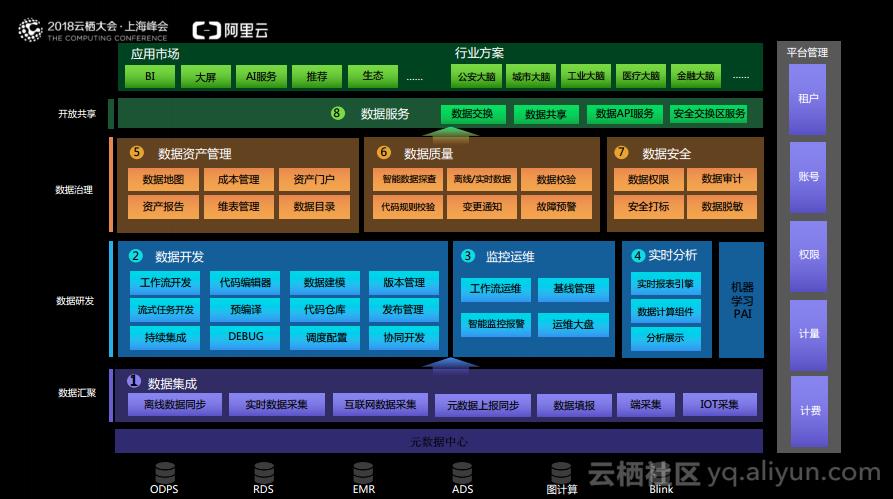Open 数据地图 under 数据资产管理
The height and width of the screenshot is (499, 893).
coord(163,179)
